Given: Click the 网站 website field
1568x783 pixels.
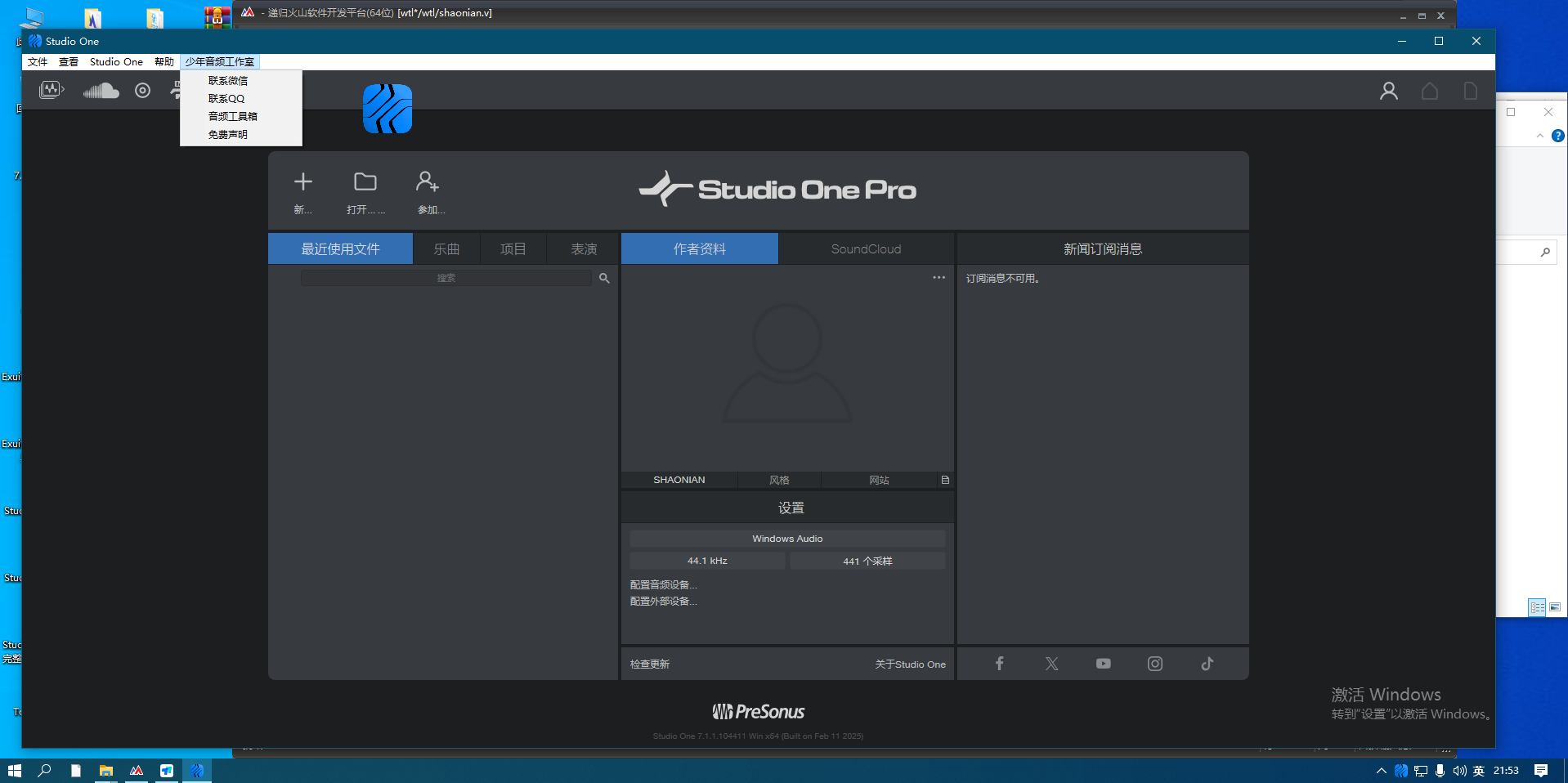Looking at the screenshot, I should [879, 480].
